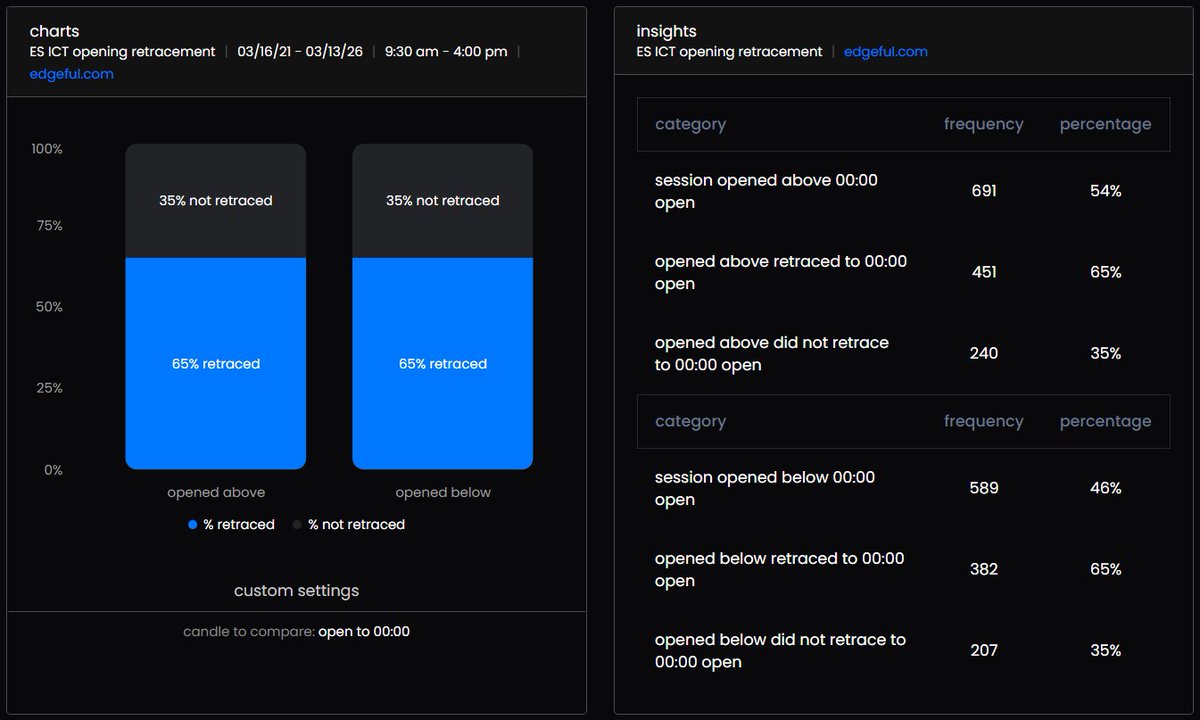Click 0% y-axis label
The image size is (1200, 720).
click(x=53, y=470)
